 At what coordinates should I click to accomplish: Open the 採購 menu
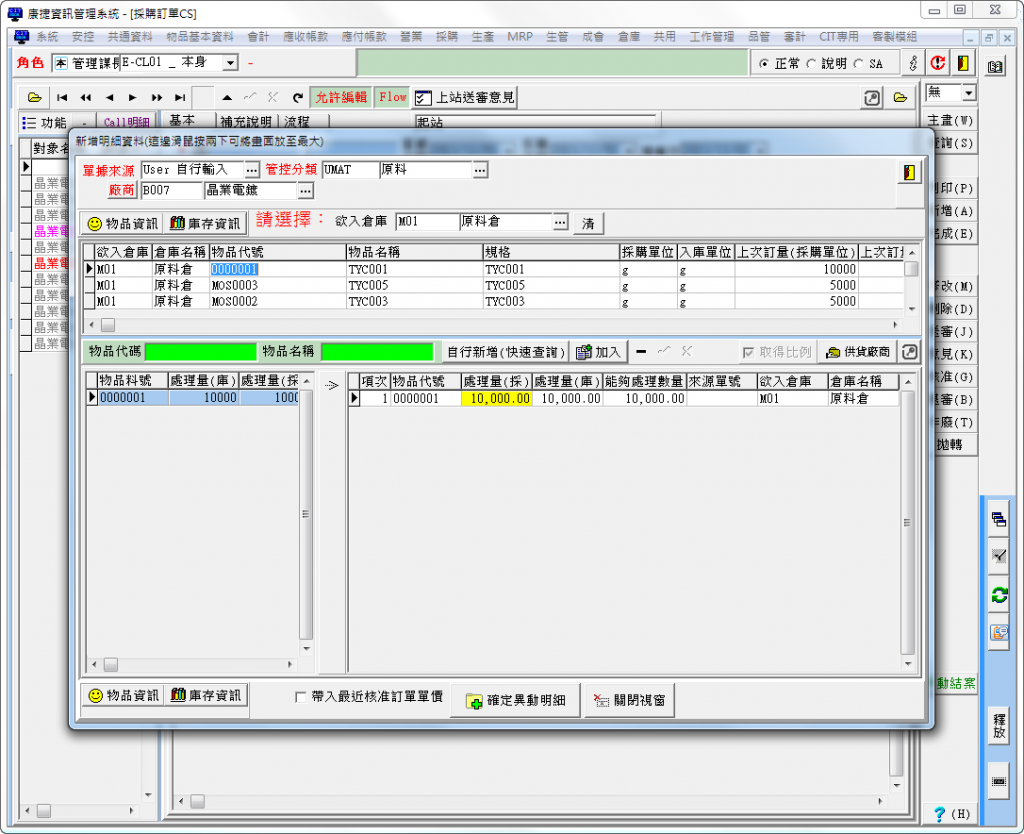click(446, 36)
